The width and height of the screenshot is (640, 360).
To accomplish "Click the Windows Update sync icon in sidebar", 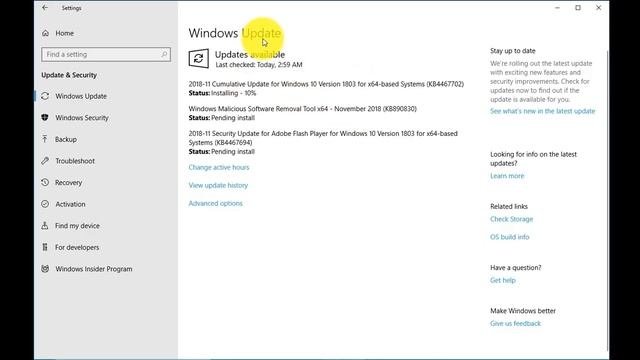I will (x=45, y=96).
